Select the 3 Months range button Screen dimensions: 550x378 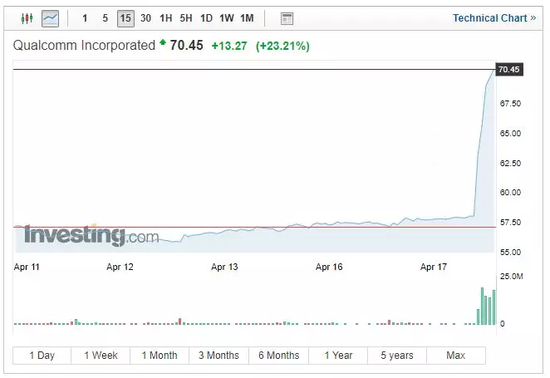[x=219, y=356]
